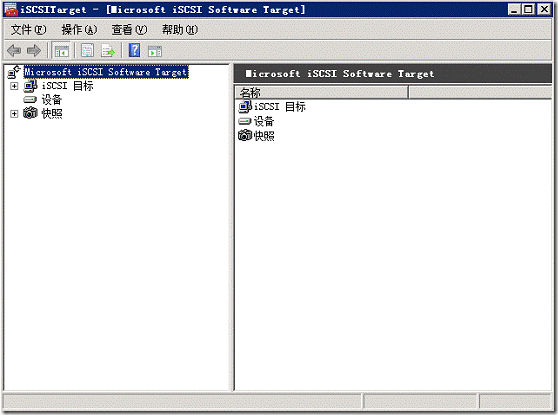
Task: Click the 设备 drive icon in the tree
Action: 30,99
